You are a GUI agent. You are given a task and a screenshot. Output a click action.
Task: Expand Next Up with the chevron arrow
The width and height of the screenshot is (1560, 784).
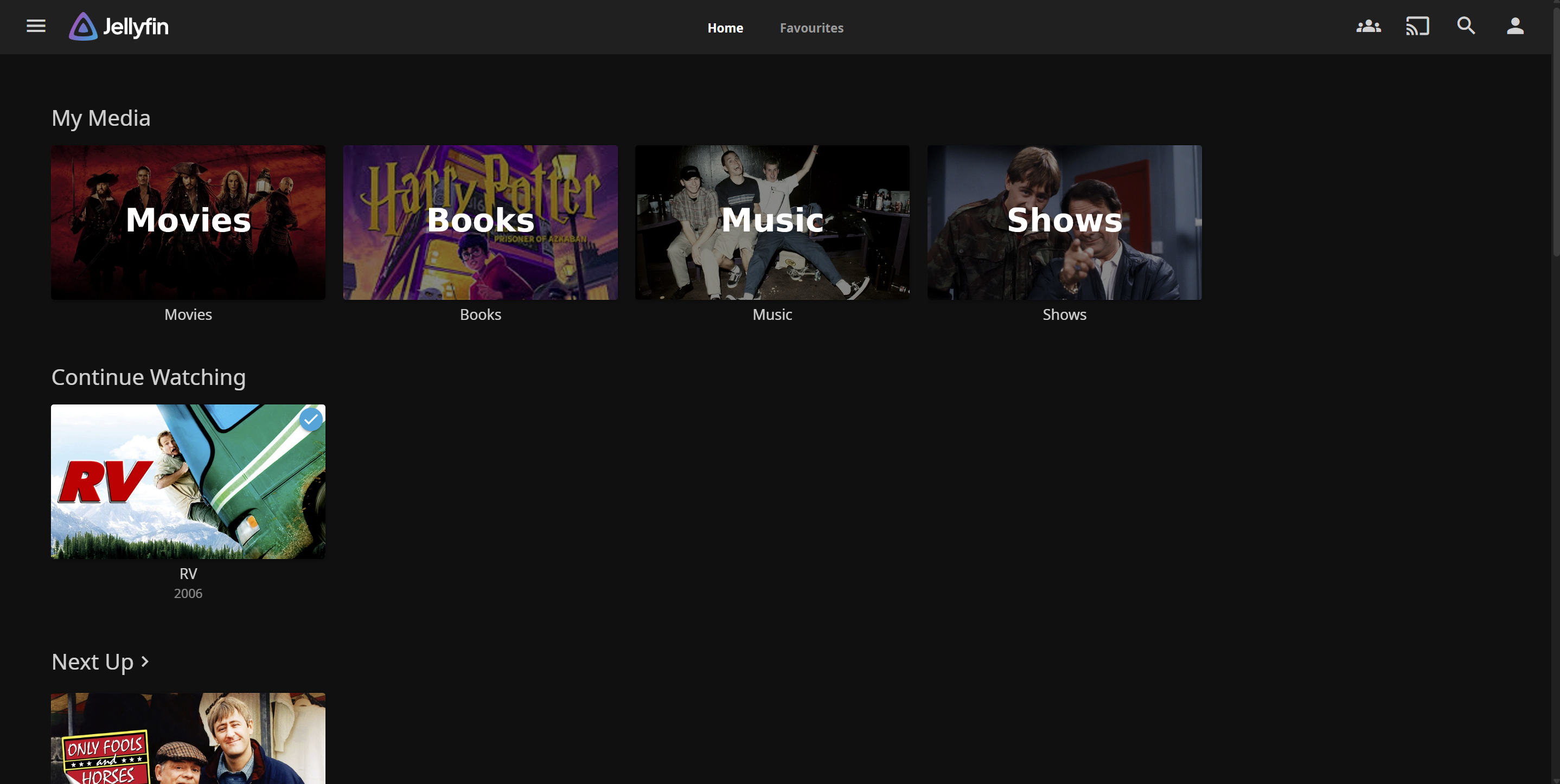[x=145, y=661]
